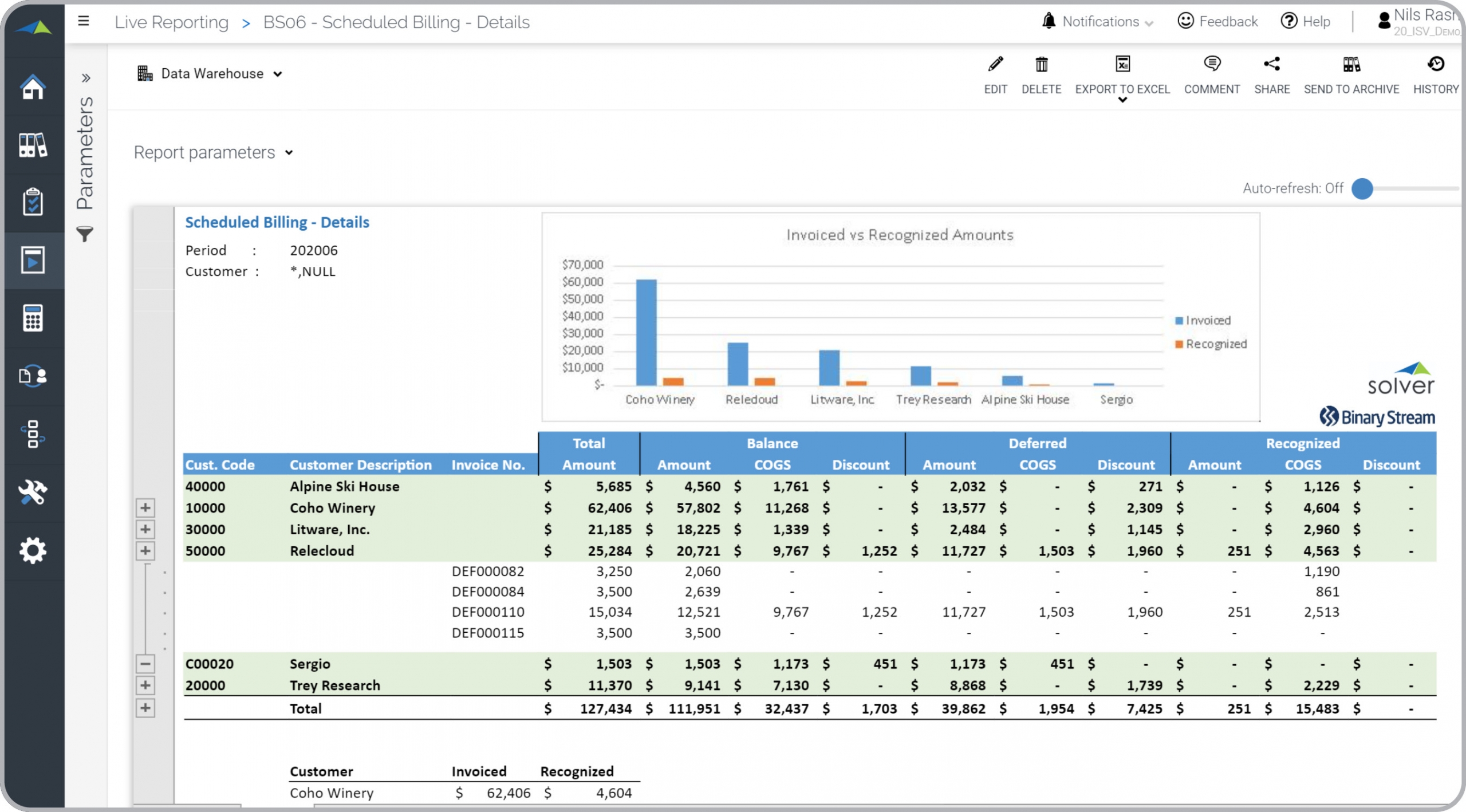Click the Edit pencil icon

995,64
